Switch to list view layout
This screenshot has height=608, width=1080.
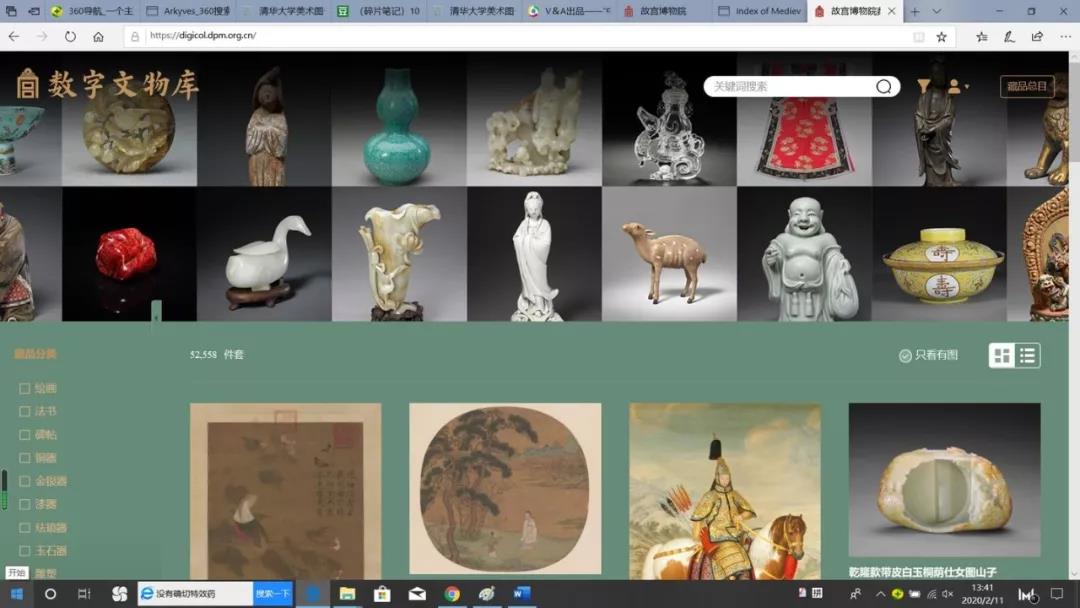(x=1028, y=355)
